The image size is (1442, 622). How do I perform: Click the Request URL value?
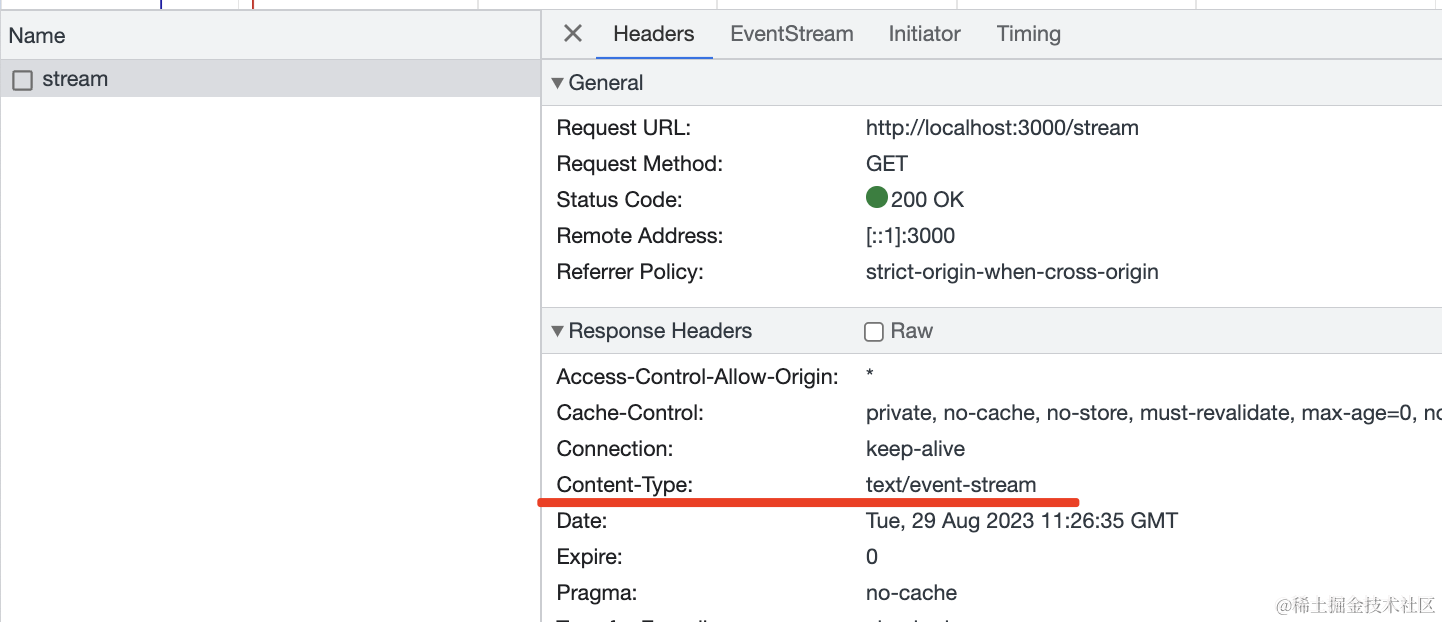pyautogui.click(x=1002, y=128)
